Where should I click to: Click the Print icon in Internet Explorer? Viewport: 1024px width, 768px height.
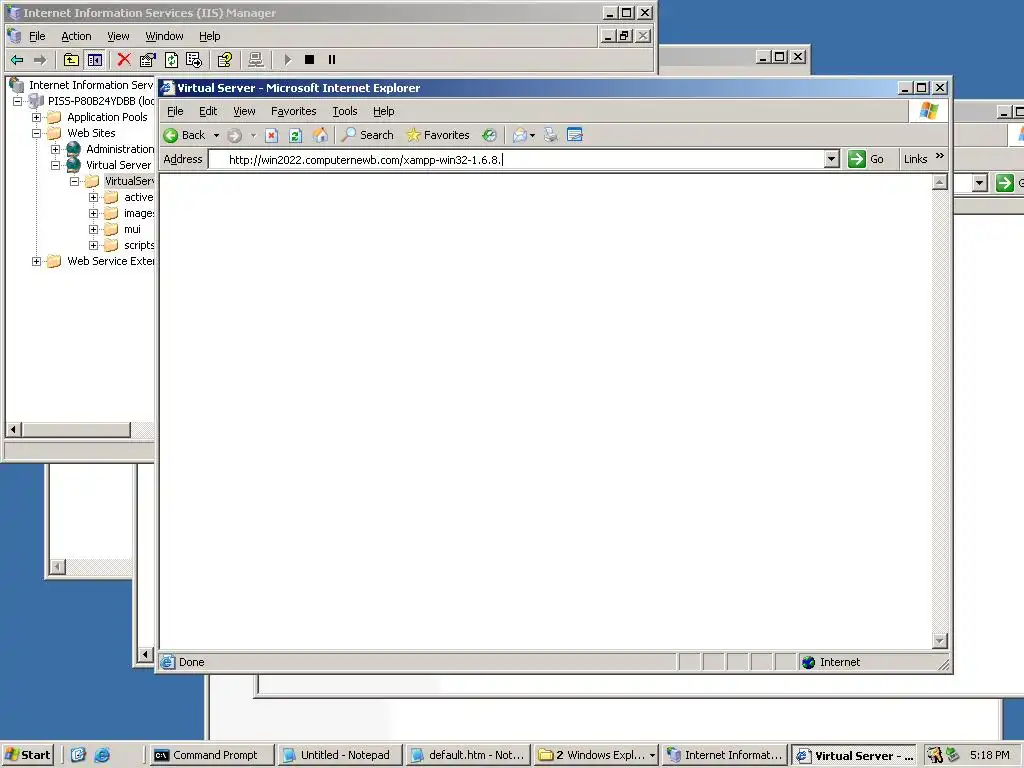(x=551, y=135)
